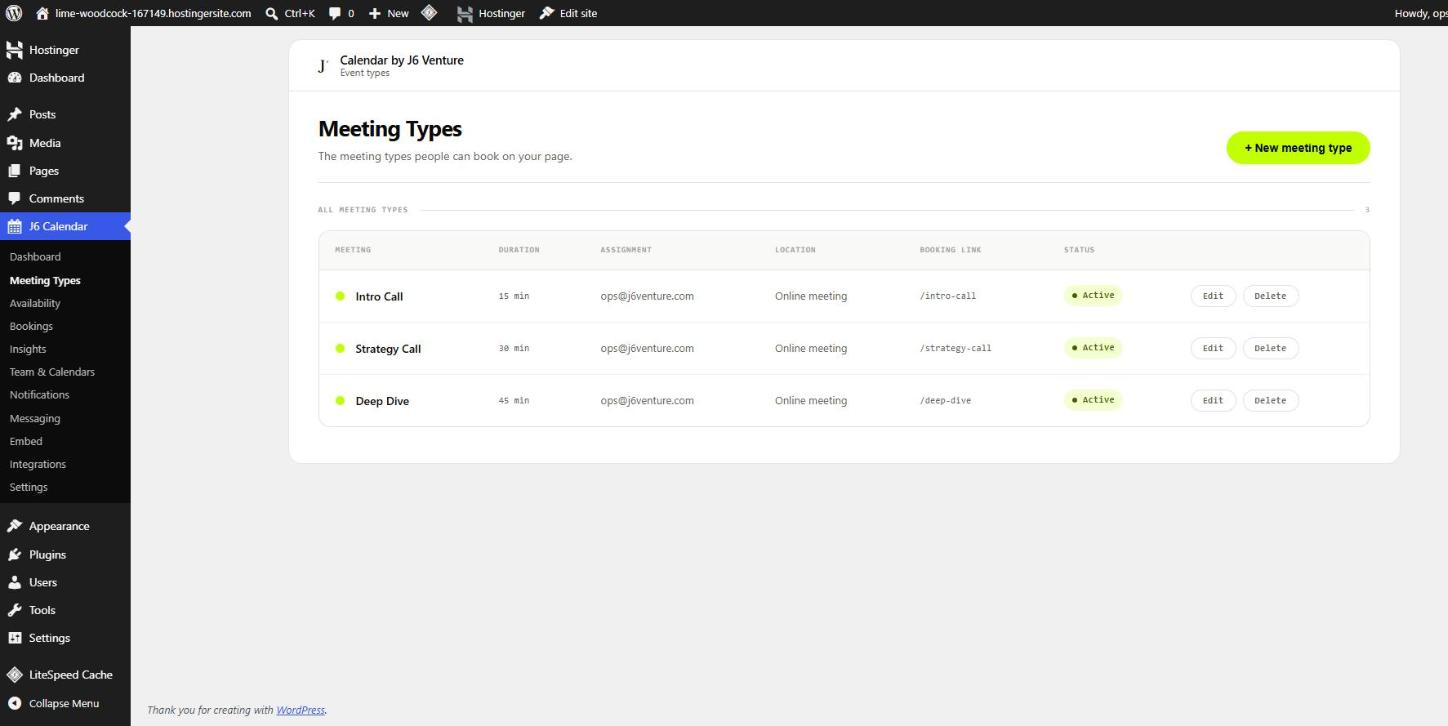Open the Notifications submenu item
Image resolution: width=1448 pixels, height=726 pixels.
39,395
